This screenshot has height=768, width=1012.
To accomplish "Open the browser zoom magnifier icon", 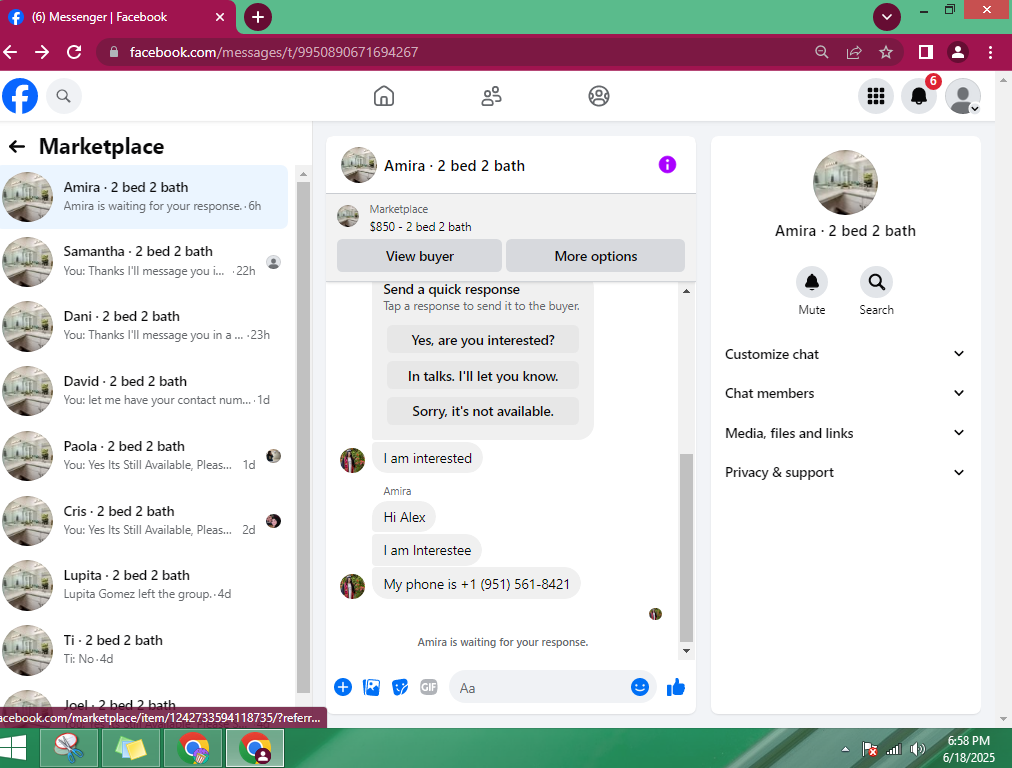I will coord(822,52).
